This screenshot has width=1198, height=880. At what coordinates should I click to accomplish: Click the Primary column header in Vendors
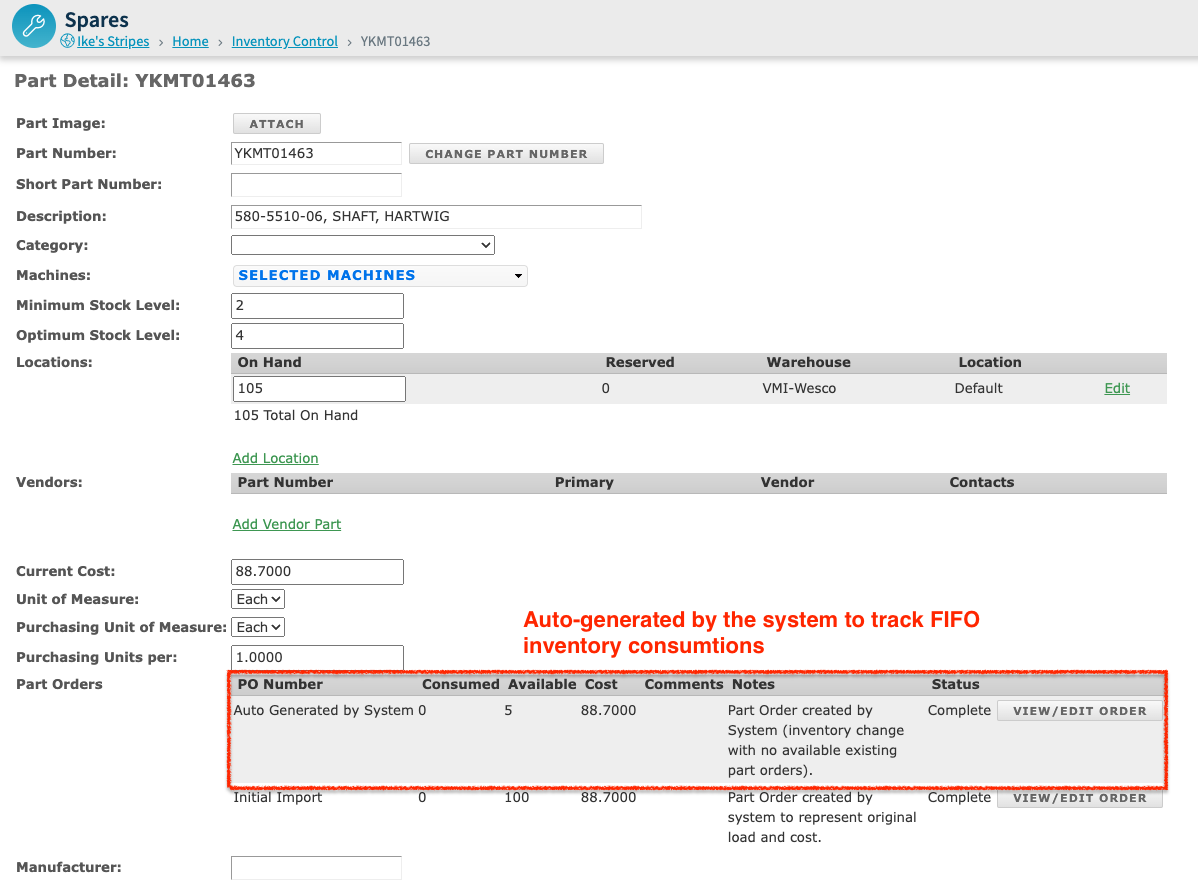coord(584,483)
